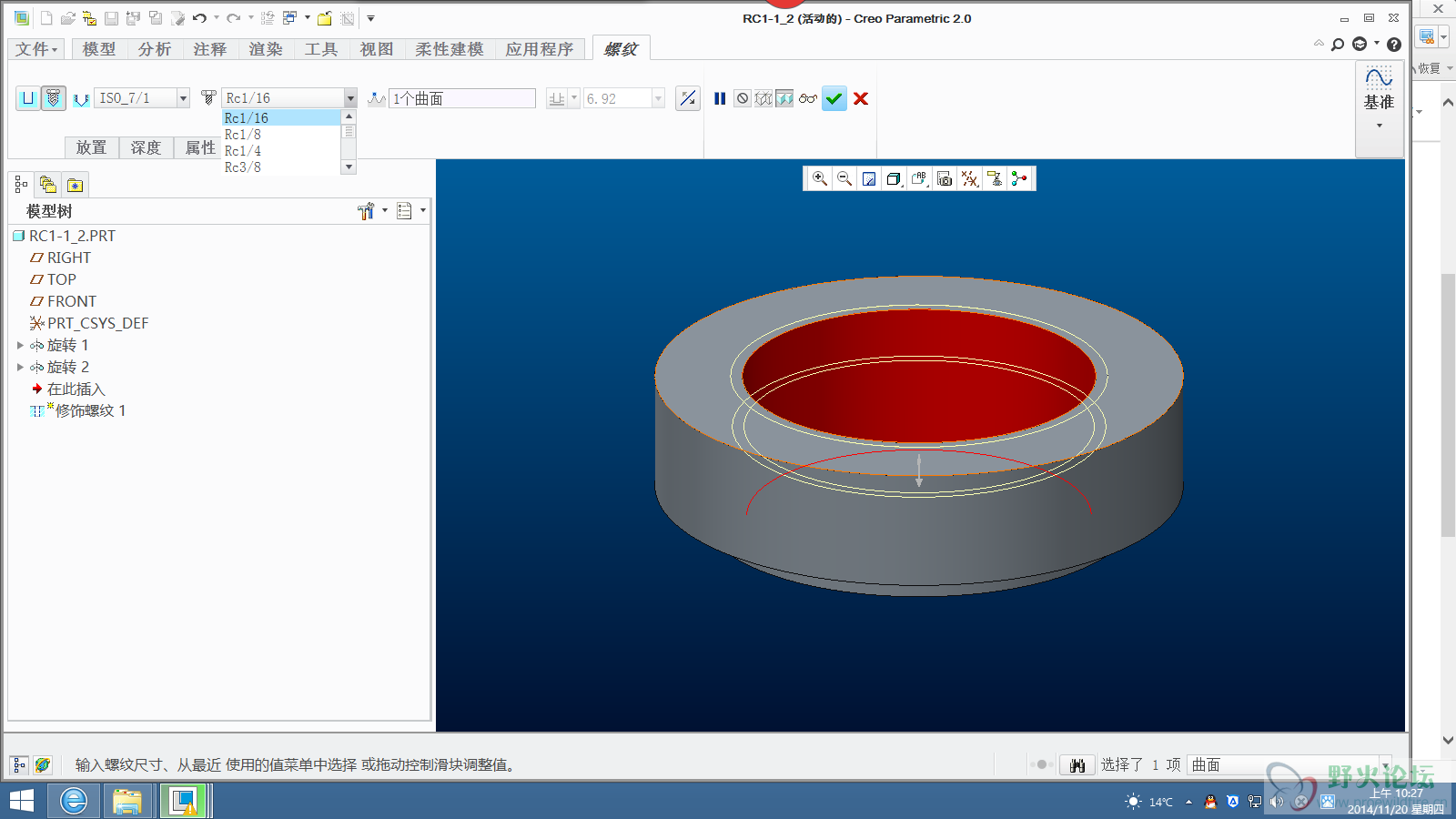1456x819 pixels.
Task: Choose Rc3/8 thread size from list
Action: coord(281,167)
